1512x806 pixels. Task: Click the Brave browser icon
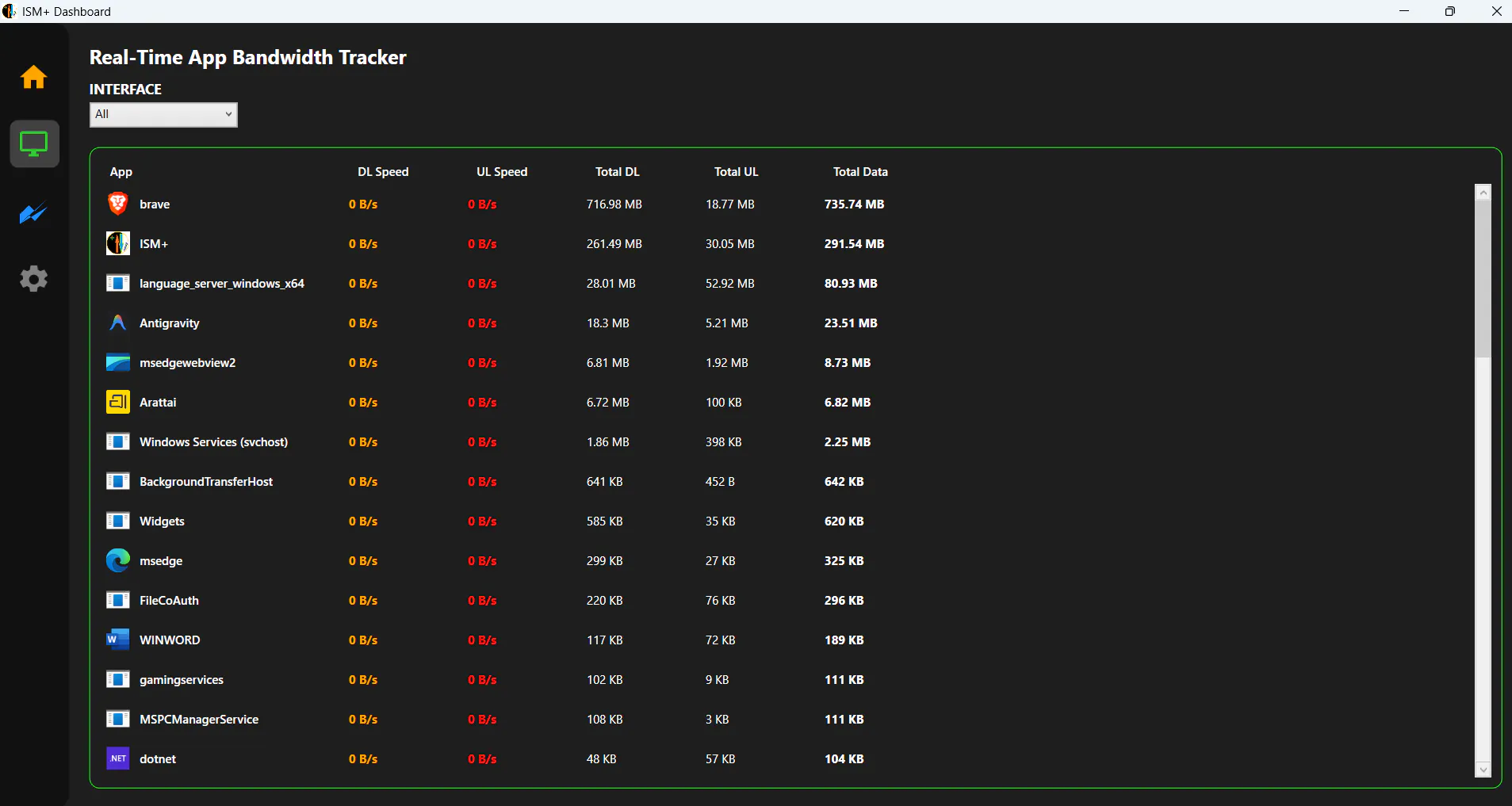tap(118, 204)
